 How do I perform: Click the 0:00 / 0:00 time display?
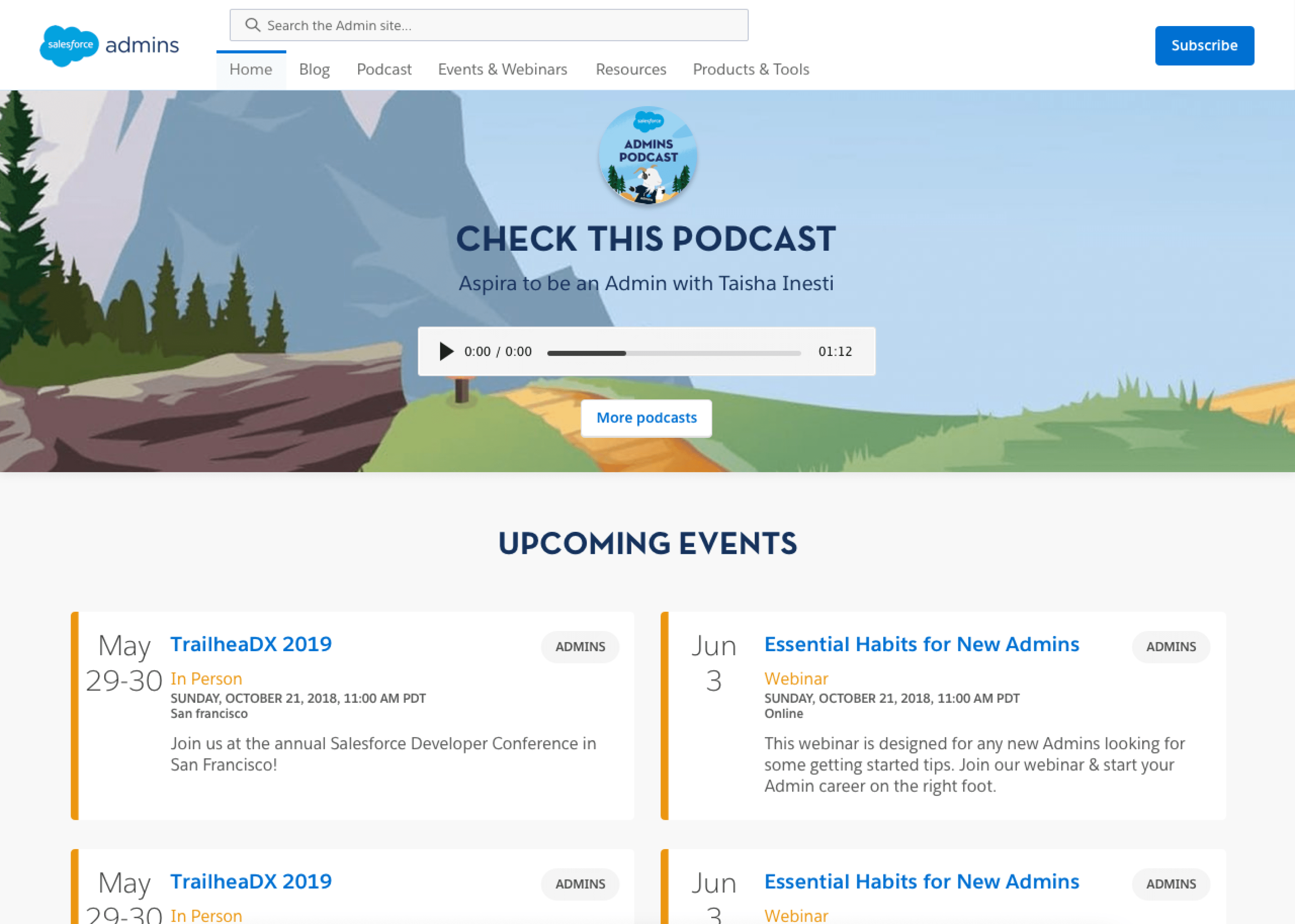point(498,352)
